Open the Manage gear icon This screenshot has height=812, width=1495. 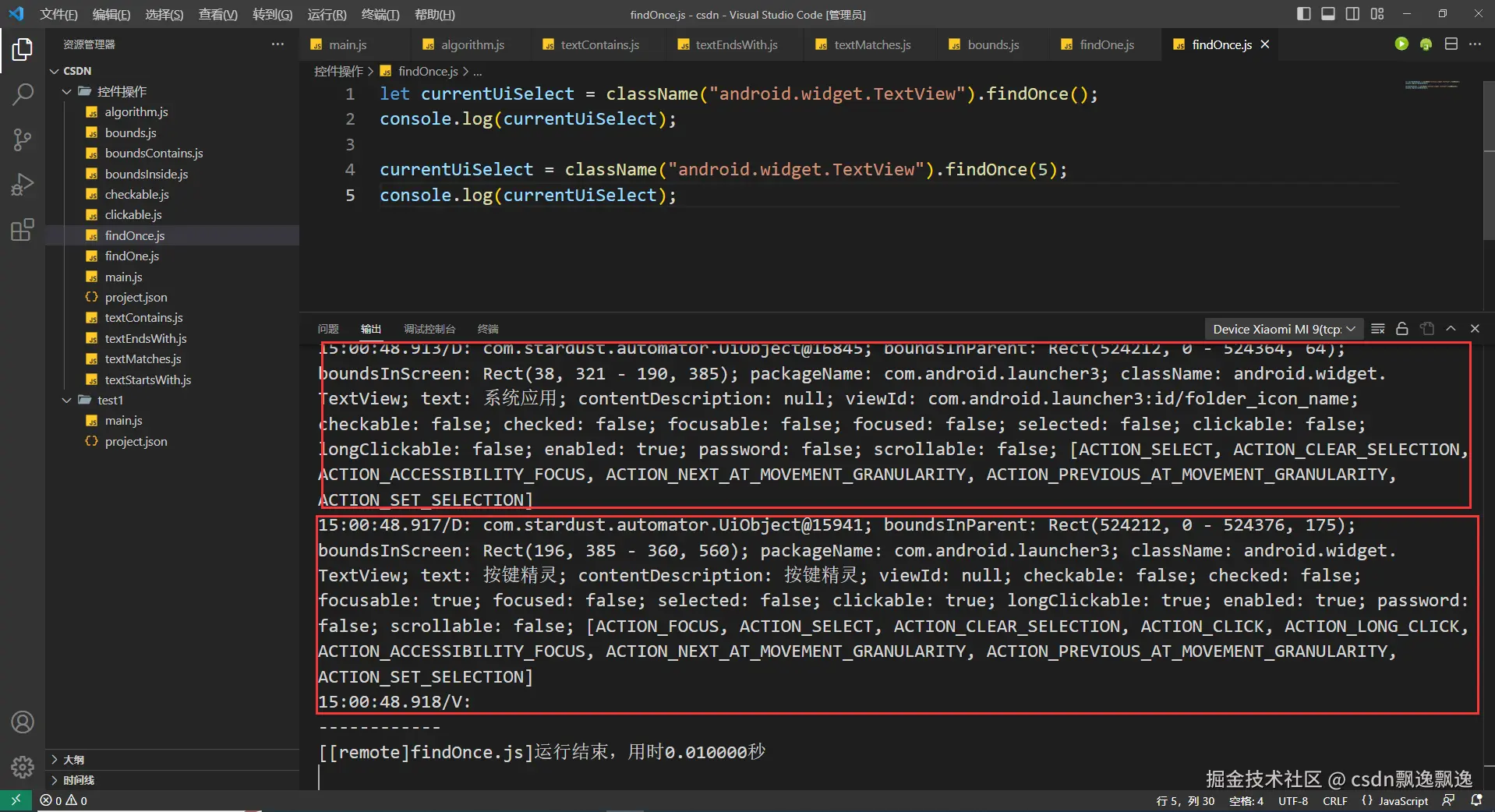23,767
